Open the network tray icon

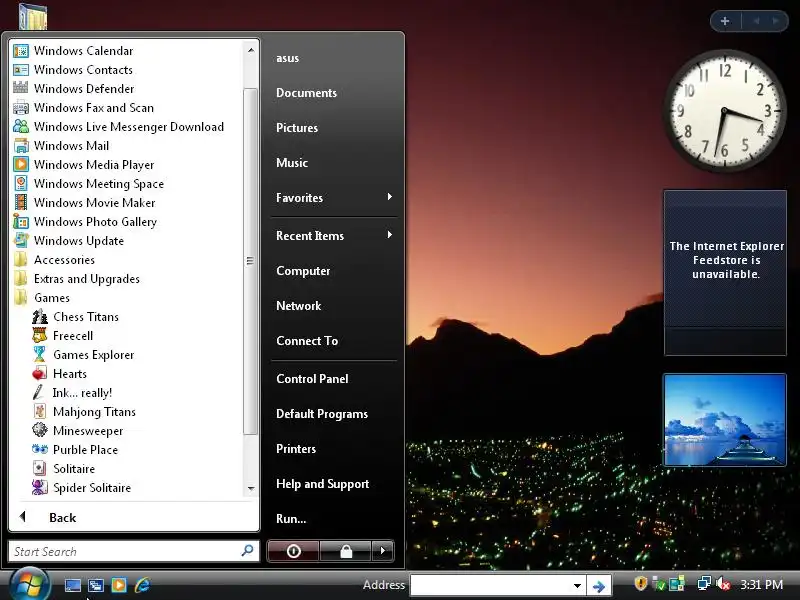point(705,584)
